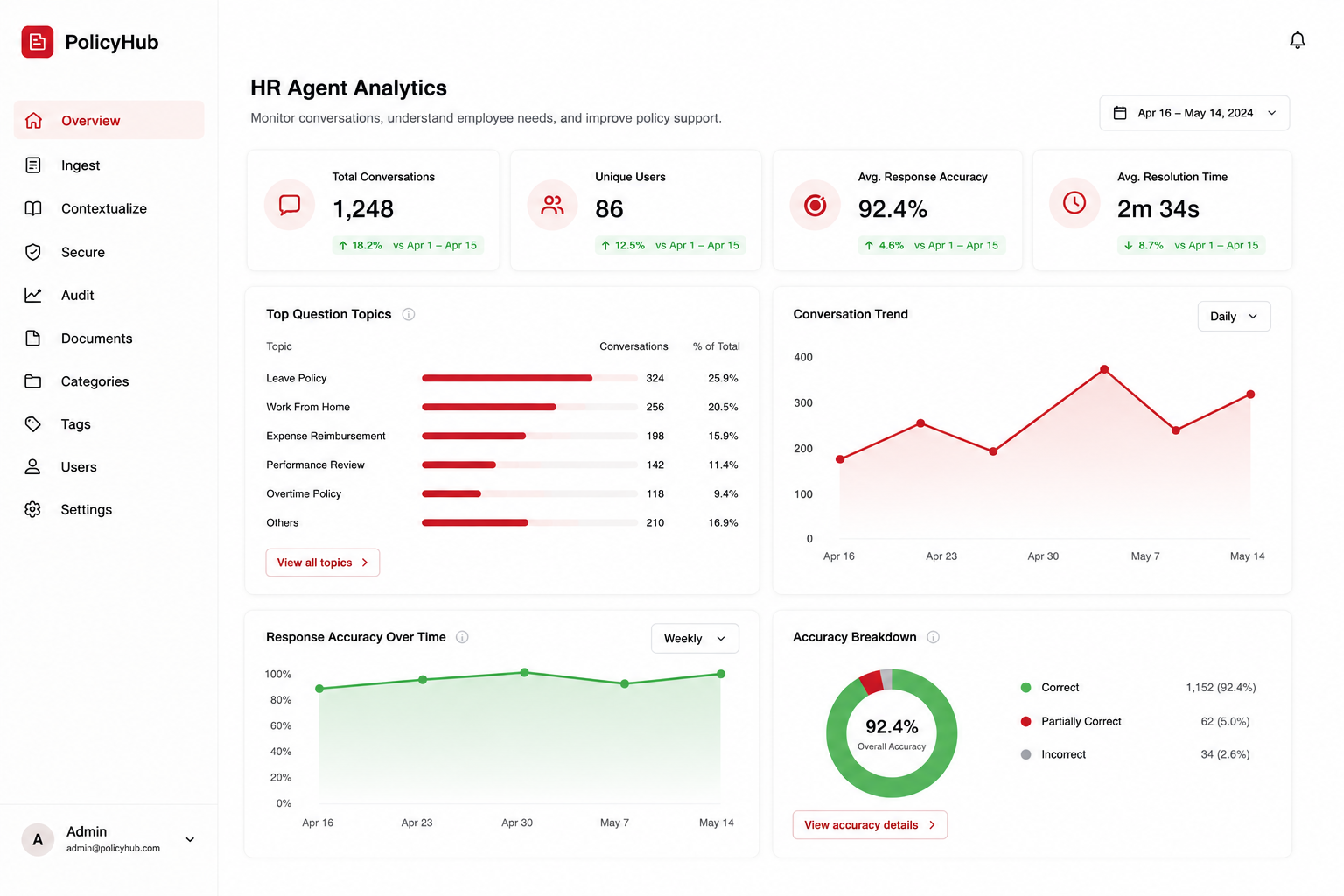Click the Performance Review topic row
Viewport: 1344px width, 896px height.
tap(502, 465)
